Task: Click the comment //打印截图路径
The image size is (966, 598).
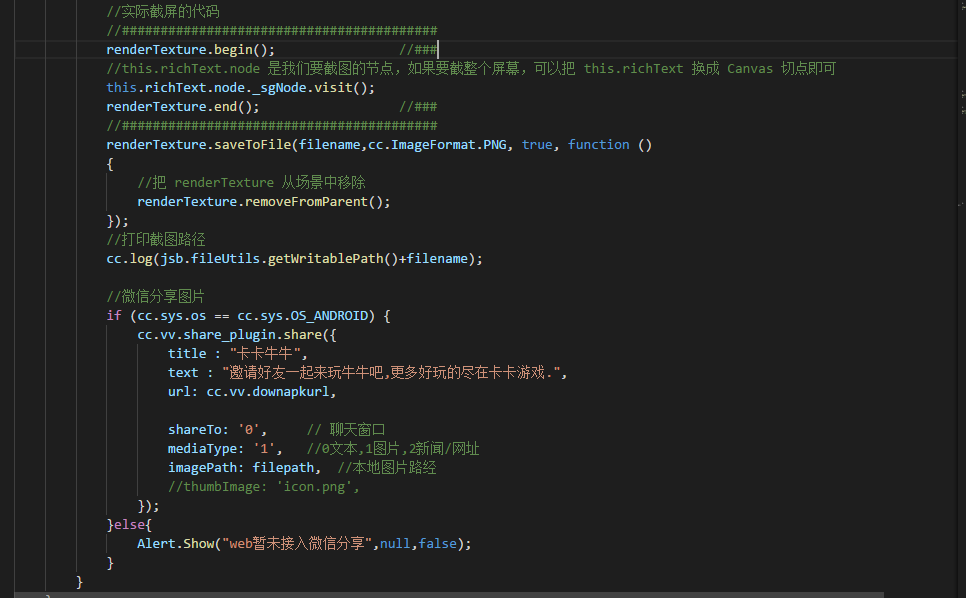Action: pos(156,240)
